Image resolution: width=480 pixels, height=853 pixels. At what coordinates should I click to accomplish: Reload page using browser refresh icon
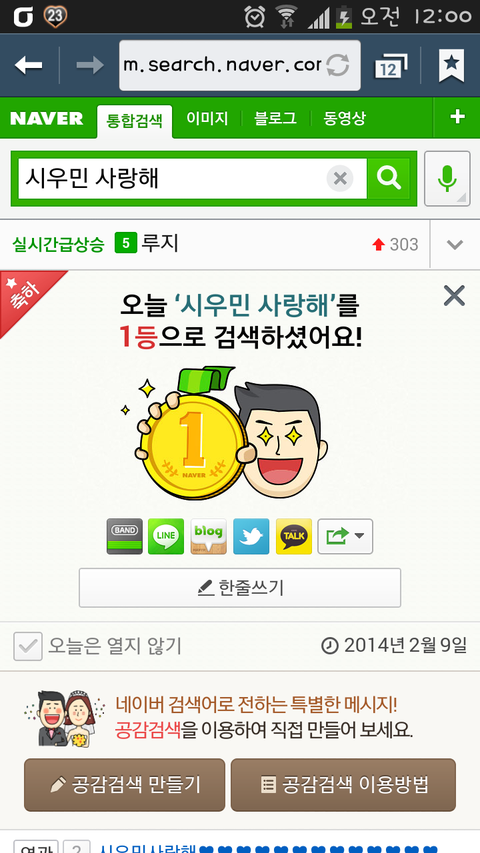(x=337, y=65)
